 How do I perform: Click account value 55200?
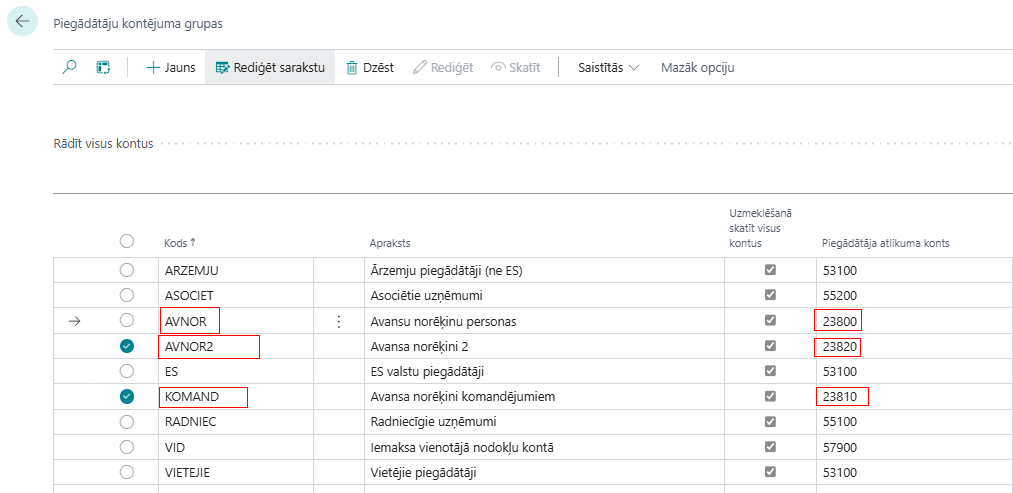tap(840, 296)
